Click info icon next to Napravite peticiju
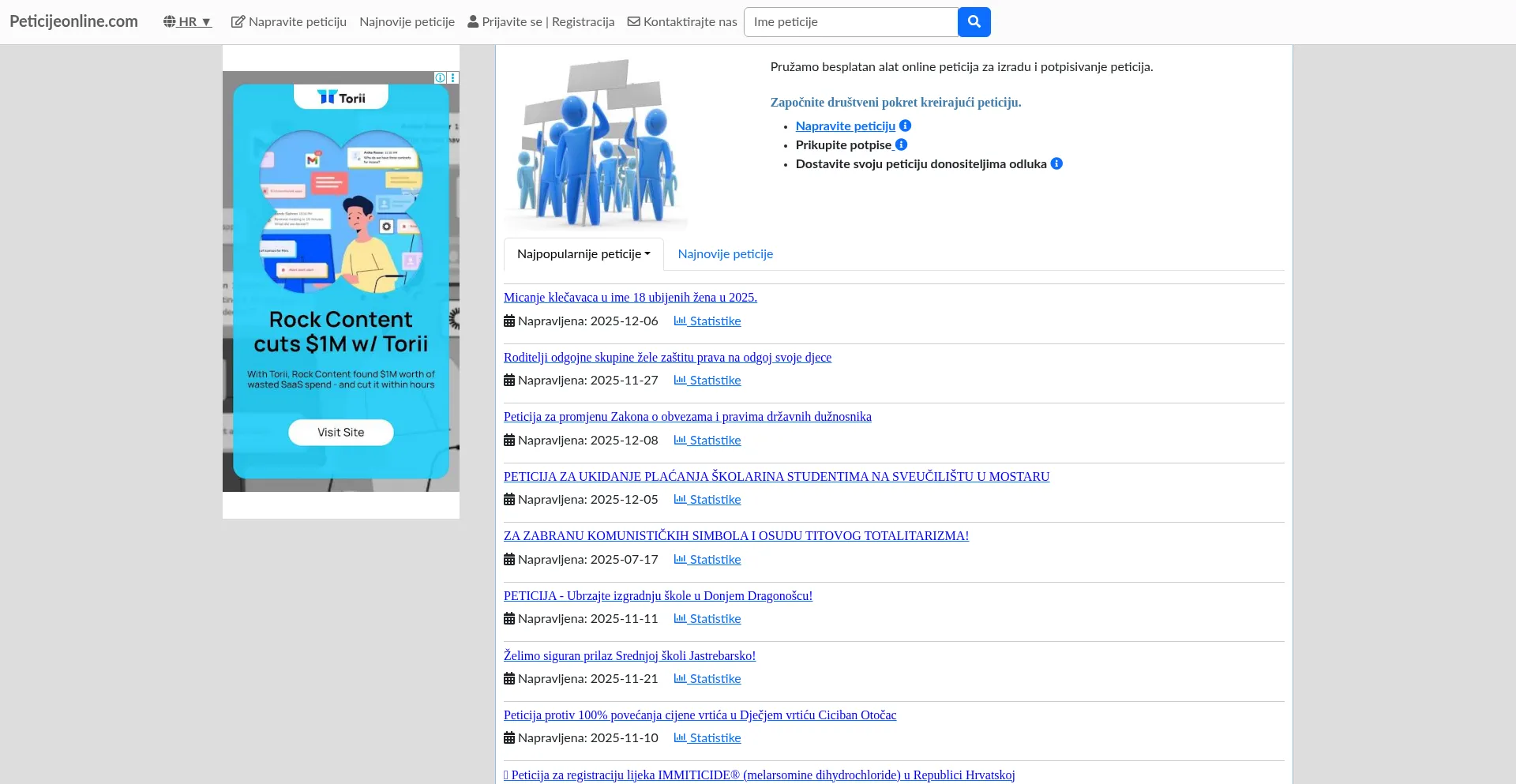 [x=906, y=126]
